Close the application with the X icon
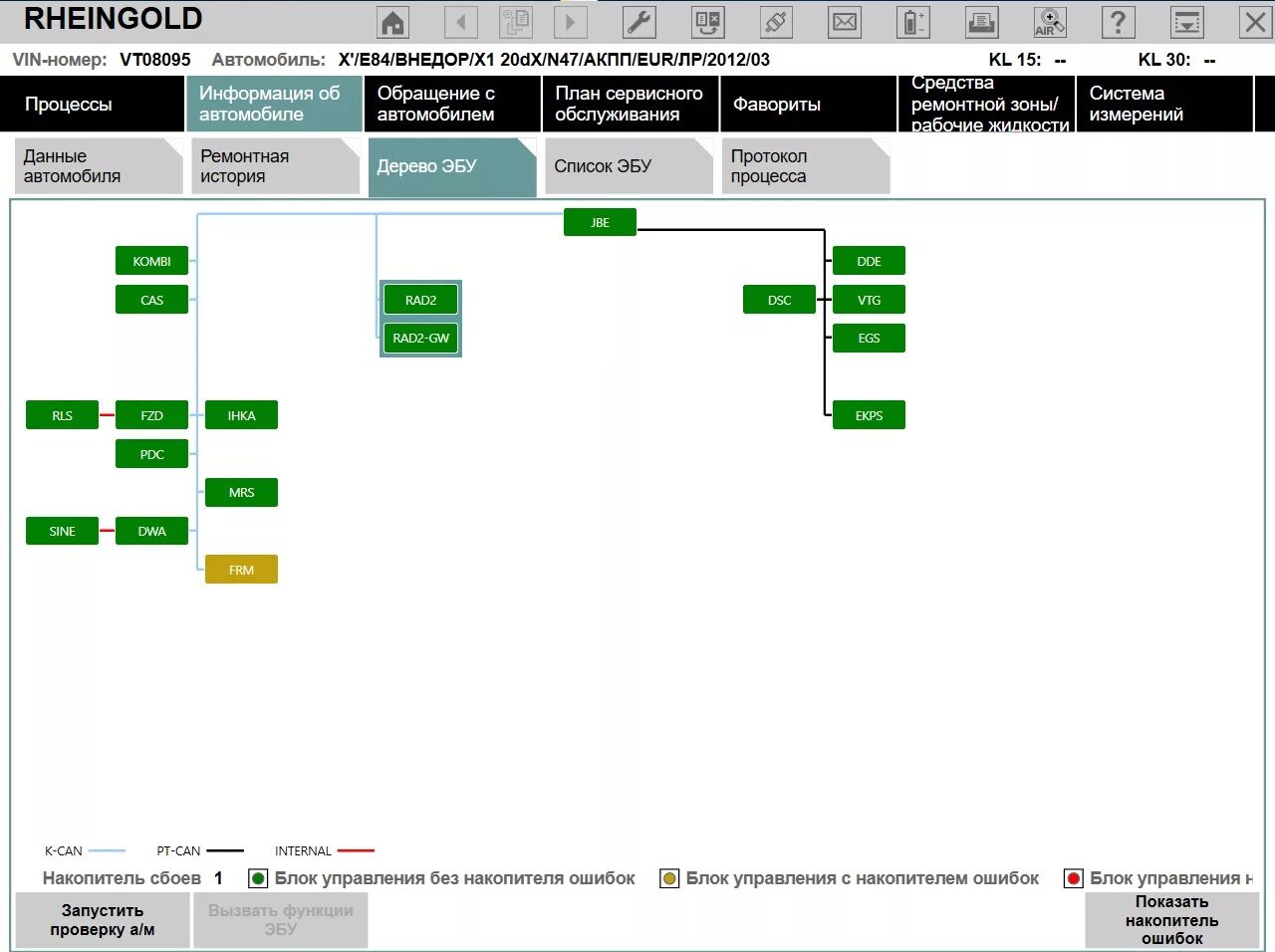Screen dimensions: 1275x952 click(x=1255, y=22)
